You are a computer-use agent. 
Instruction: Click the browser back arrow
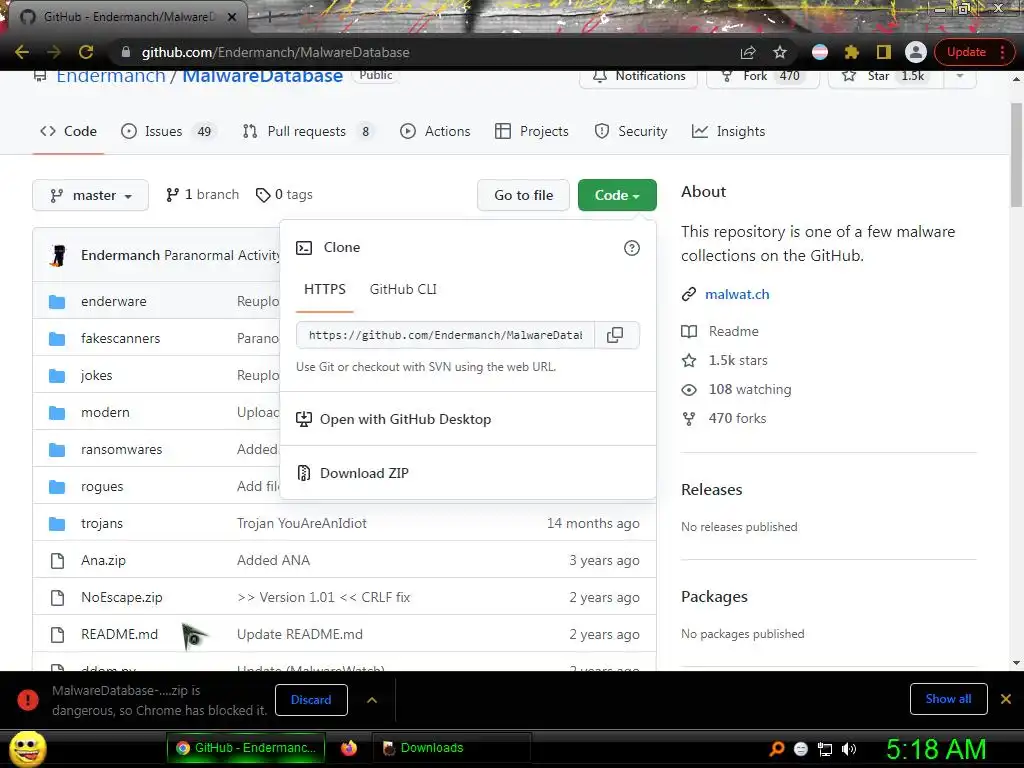click(22, 52)
